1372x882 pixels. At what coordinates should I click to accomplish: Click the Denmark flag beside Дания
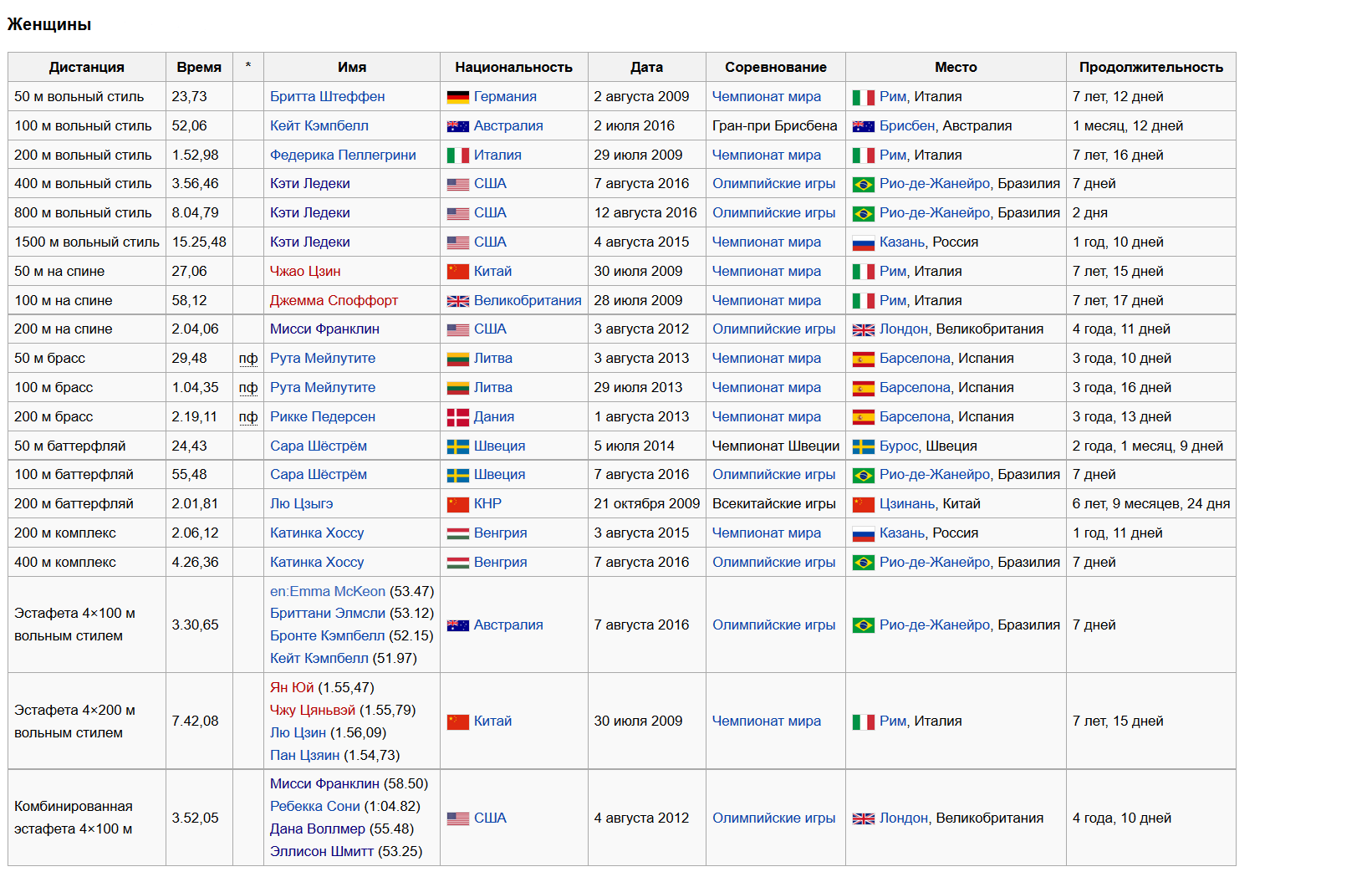457,417
